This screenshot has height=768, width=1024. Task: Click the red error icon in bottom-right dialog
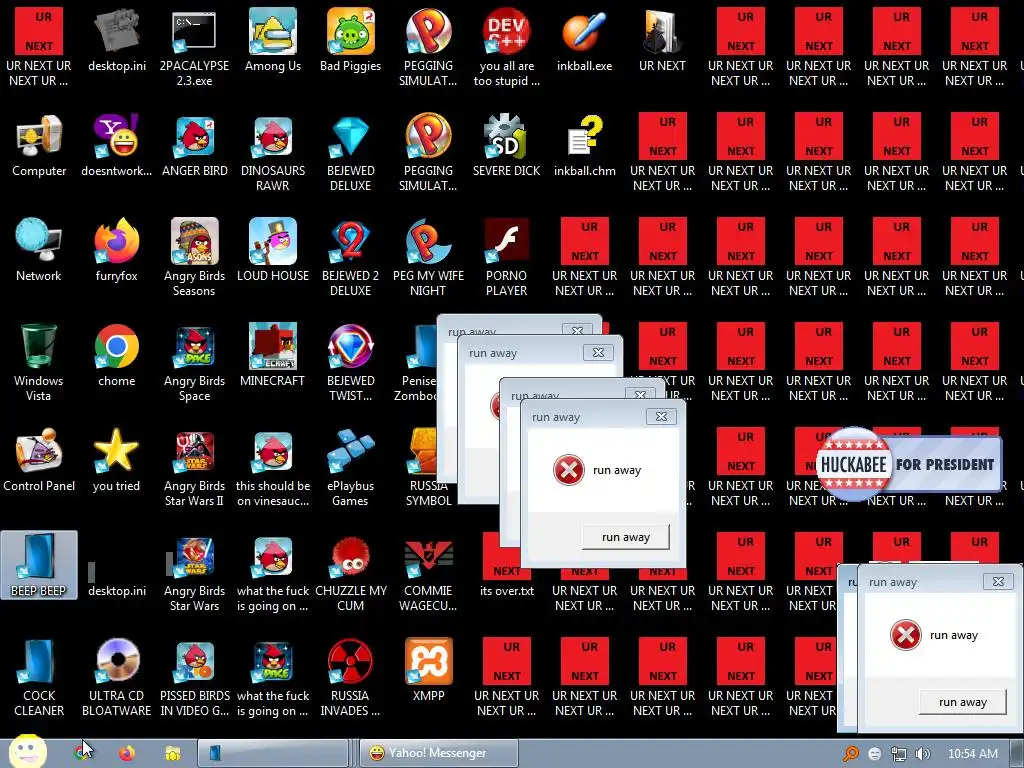point(906,635)
